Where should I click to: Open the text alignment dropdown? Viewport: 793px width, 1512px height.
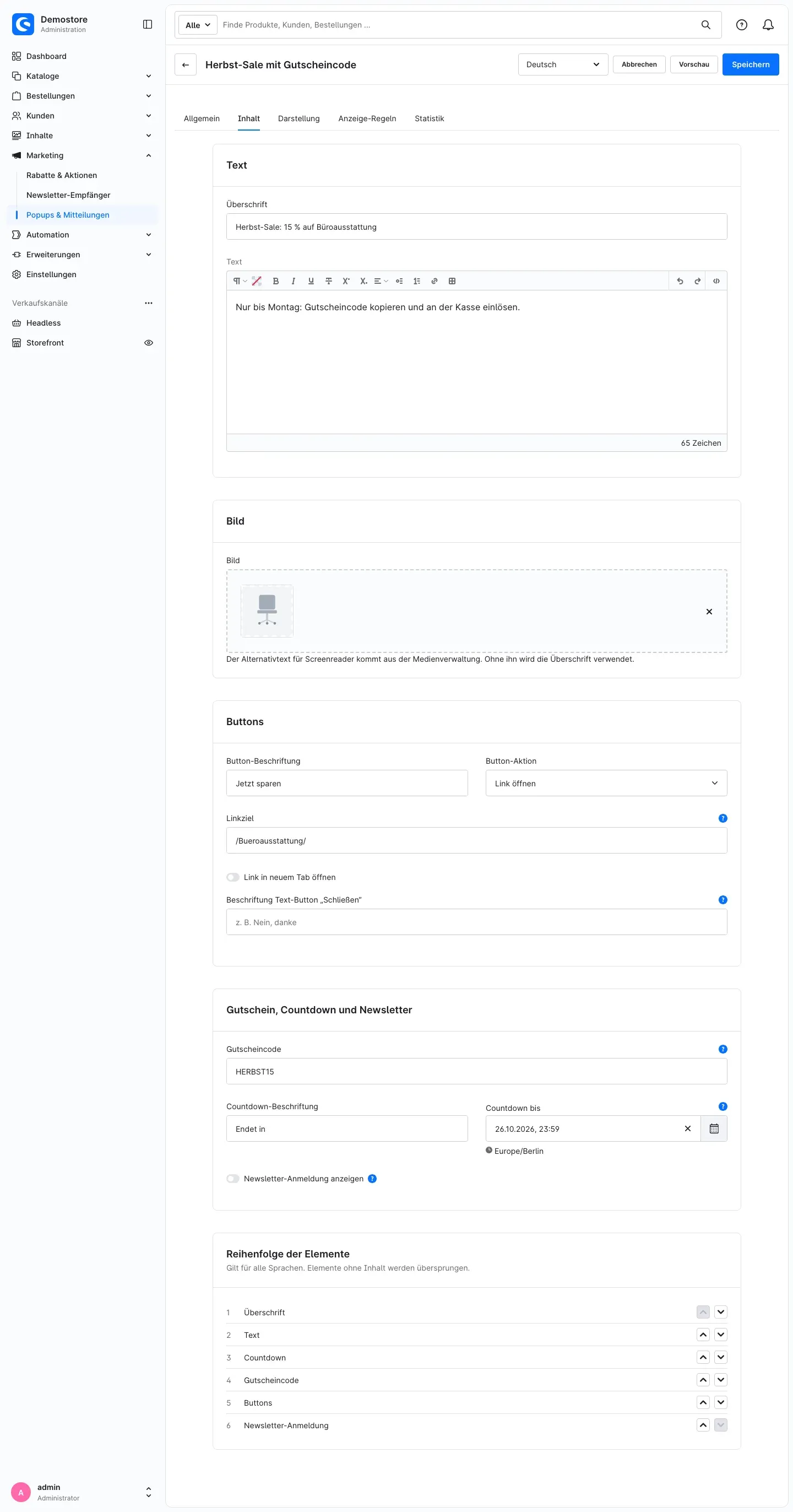[x=381, y=281]
